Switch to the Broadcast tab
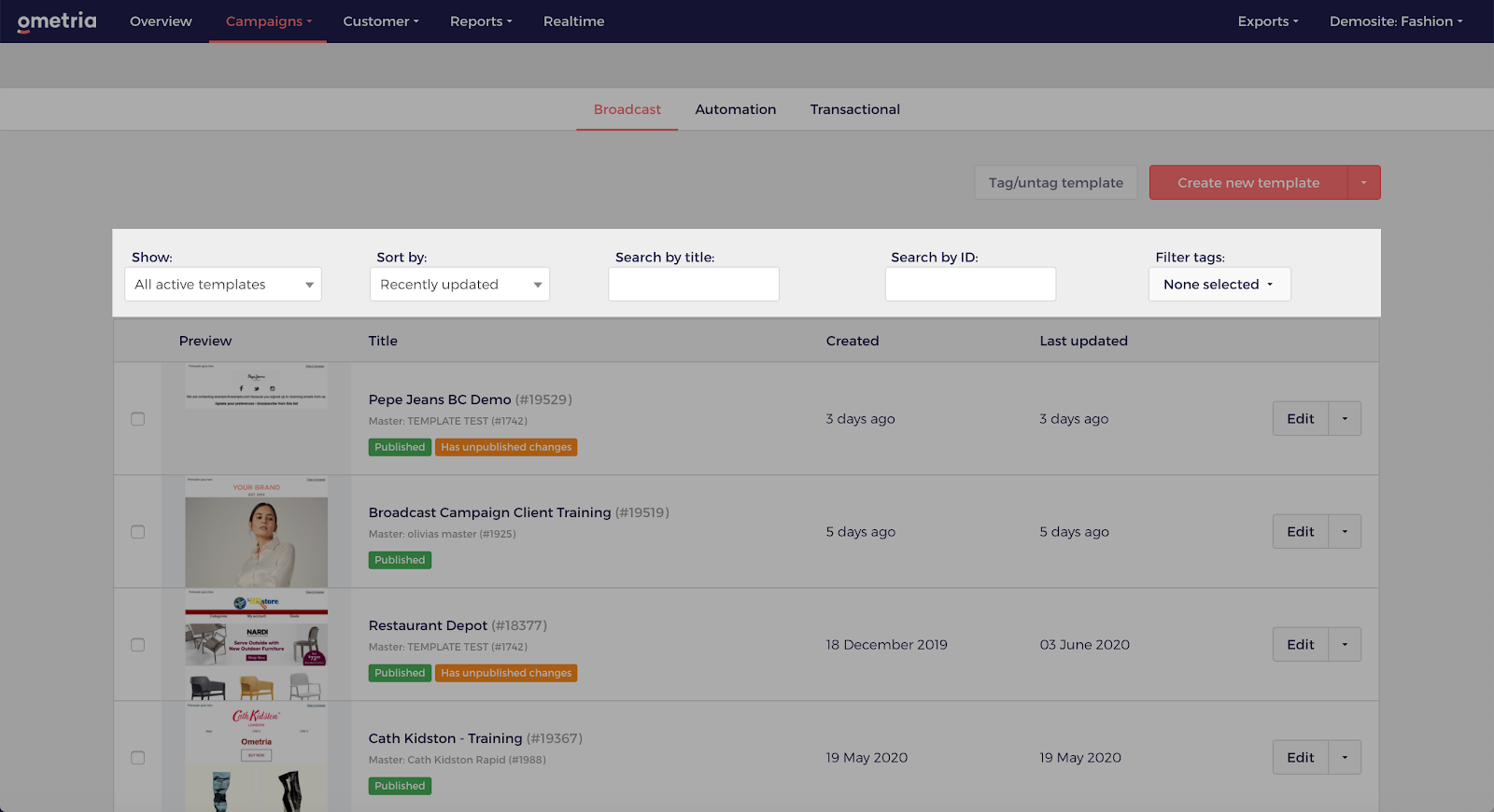The width and height of the screenshot is (1494, 812). (x=627, y=109)
